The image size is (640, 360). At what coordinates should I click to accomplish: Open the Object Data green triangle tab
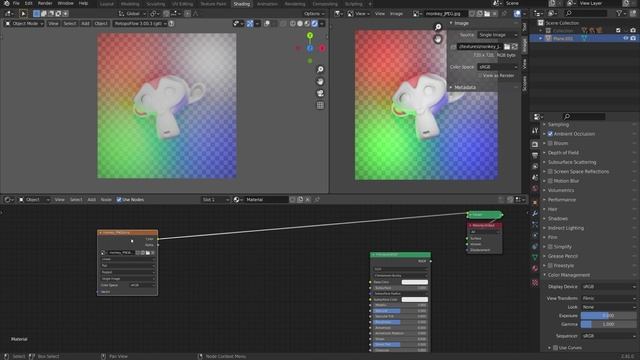pyautogui.click(x=535, y=257)
